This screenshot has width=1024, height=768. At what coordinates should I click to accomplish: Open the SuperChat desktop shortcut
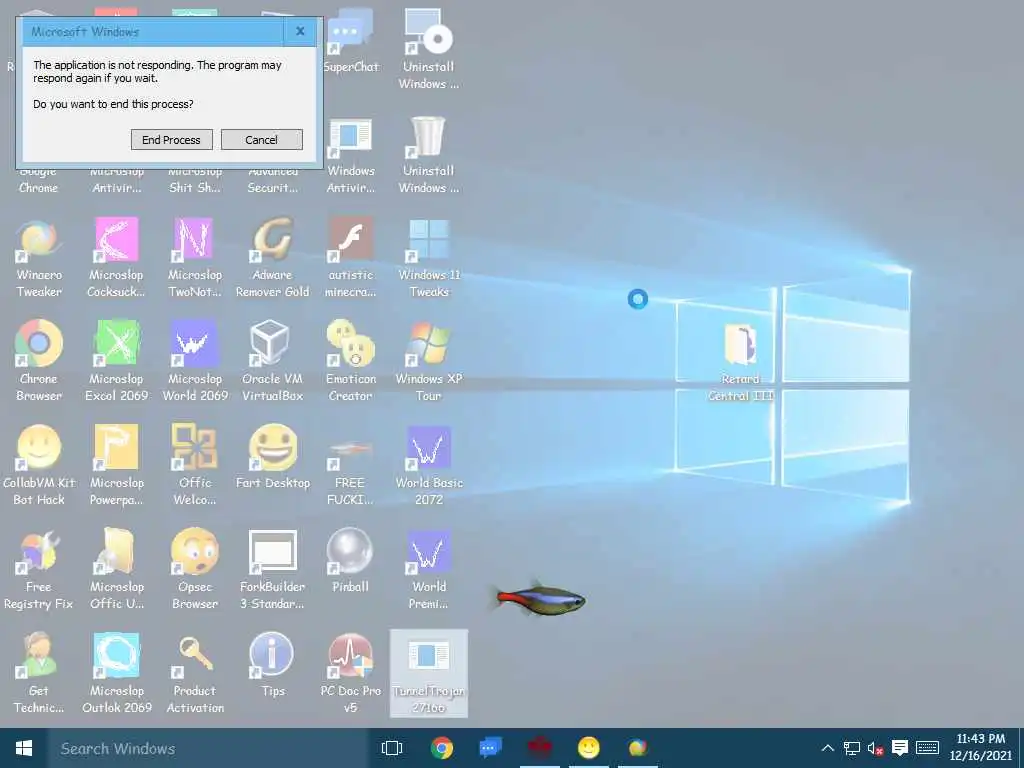(351, 40)
